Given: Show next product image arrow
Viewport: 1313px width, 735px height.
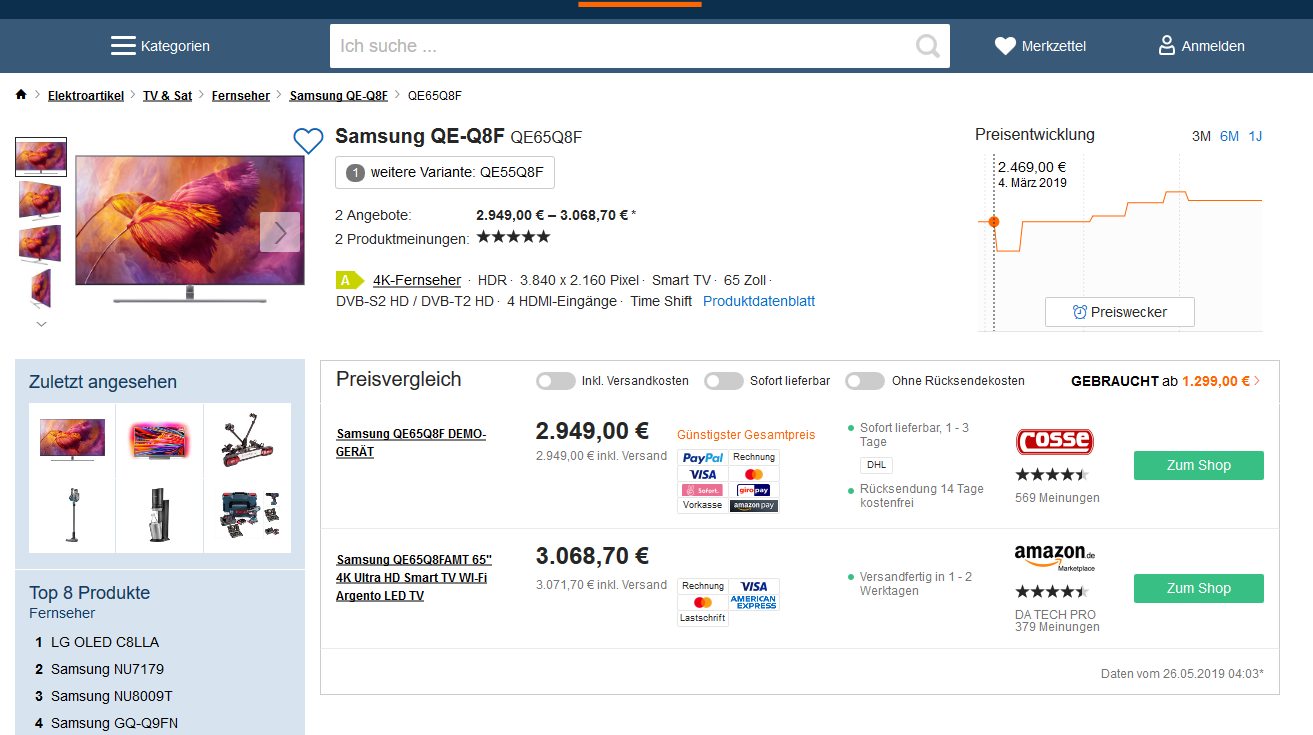Looking at the screenshot, I should point(280,232).
